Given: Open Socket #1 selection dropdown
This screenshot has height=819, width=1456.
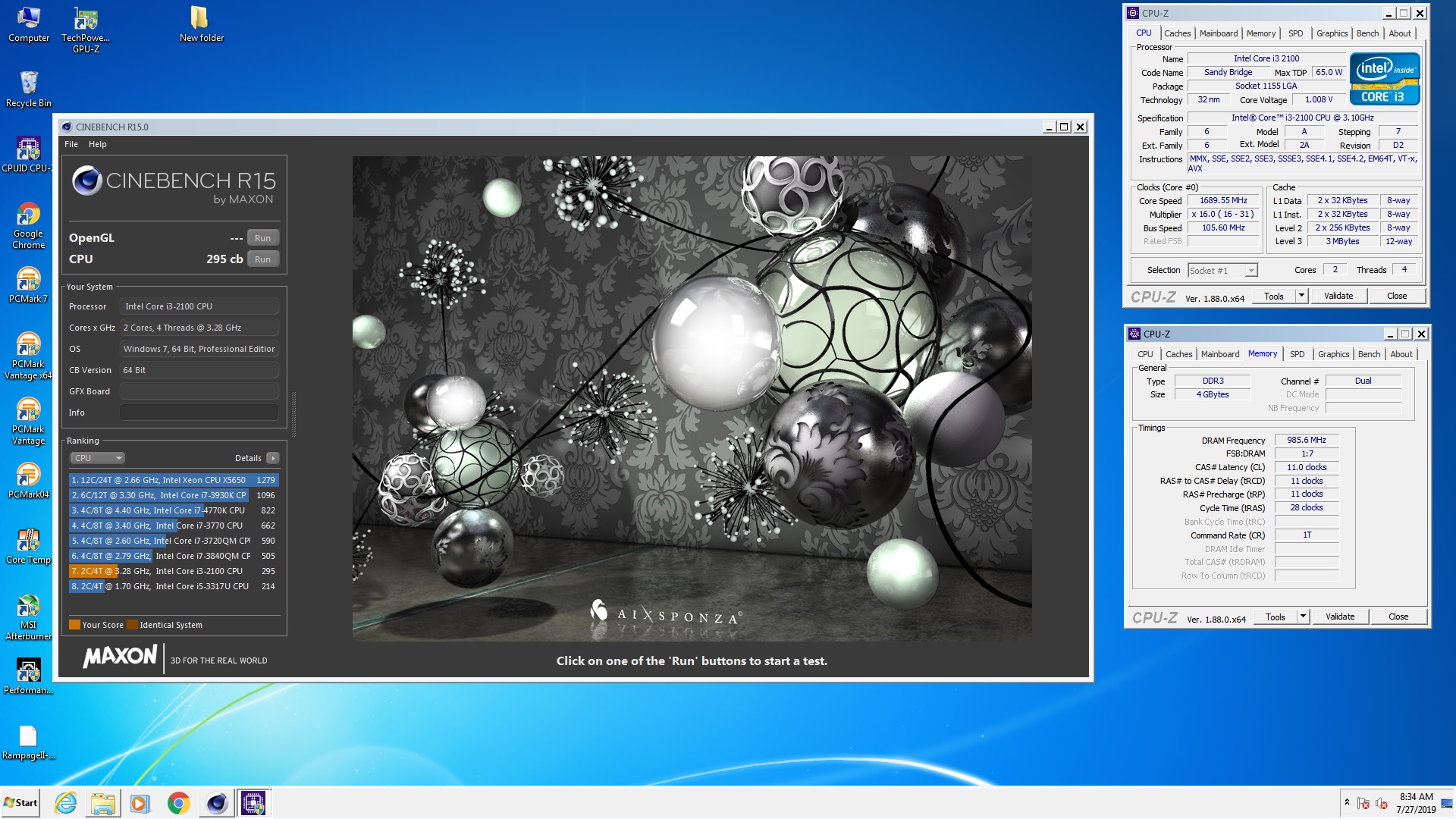Looking at the screenshot, I should (x=1222, y=271).
